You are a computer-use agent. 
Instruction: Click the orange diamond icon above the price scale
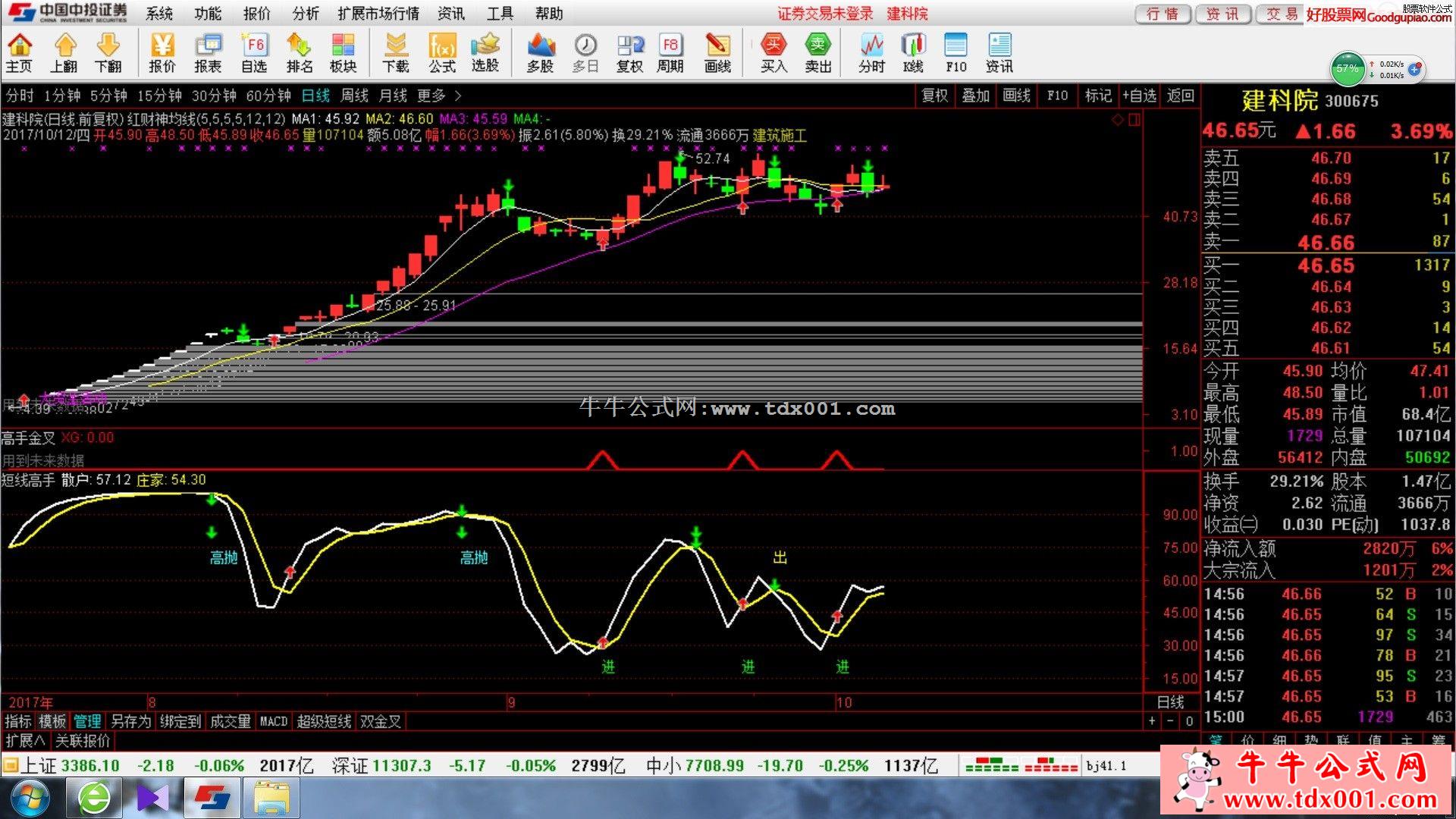pyautogui.click(x=1118, y=119)
